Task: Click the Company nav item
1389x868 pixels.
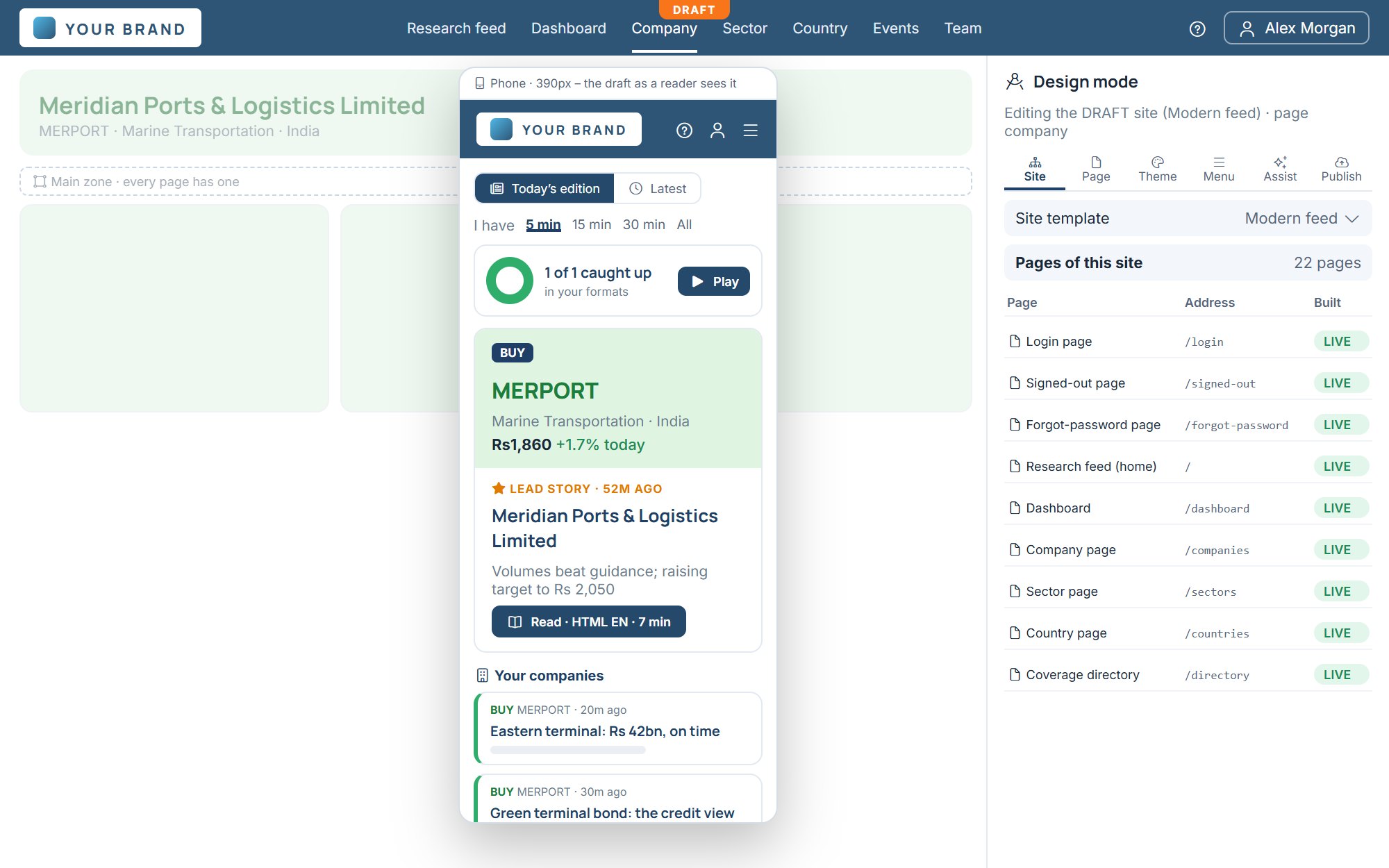Action: coord(664,28)
